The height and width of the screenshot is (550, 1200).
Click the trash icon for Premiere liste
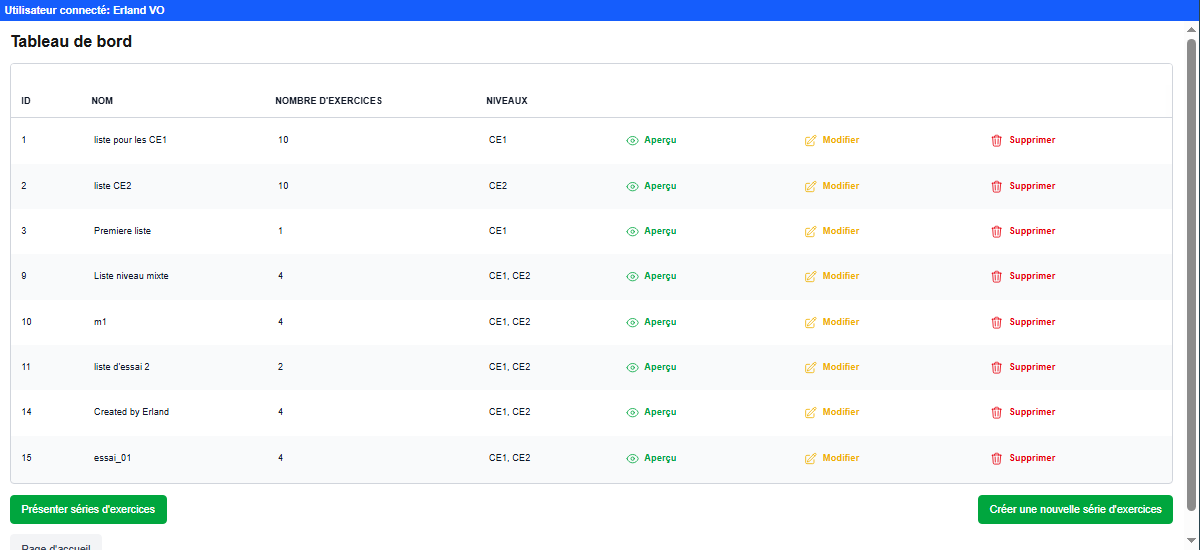(x=996, y=232)
